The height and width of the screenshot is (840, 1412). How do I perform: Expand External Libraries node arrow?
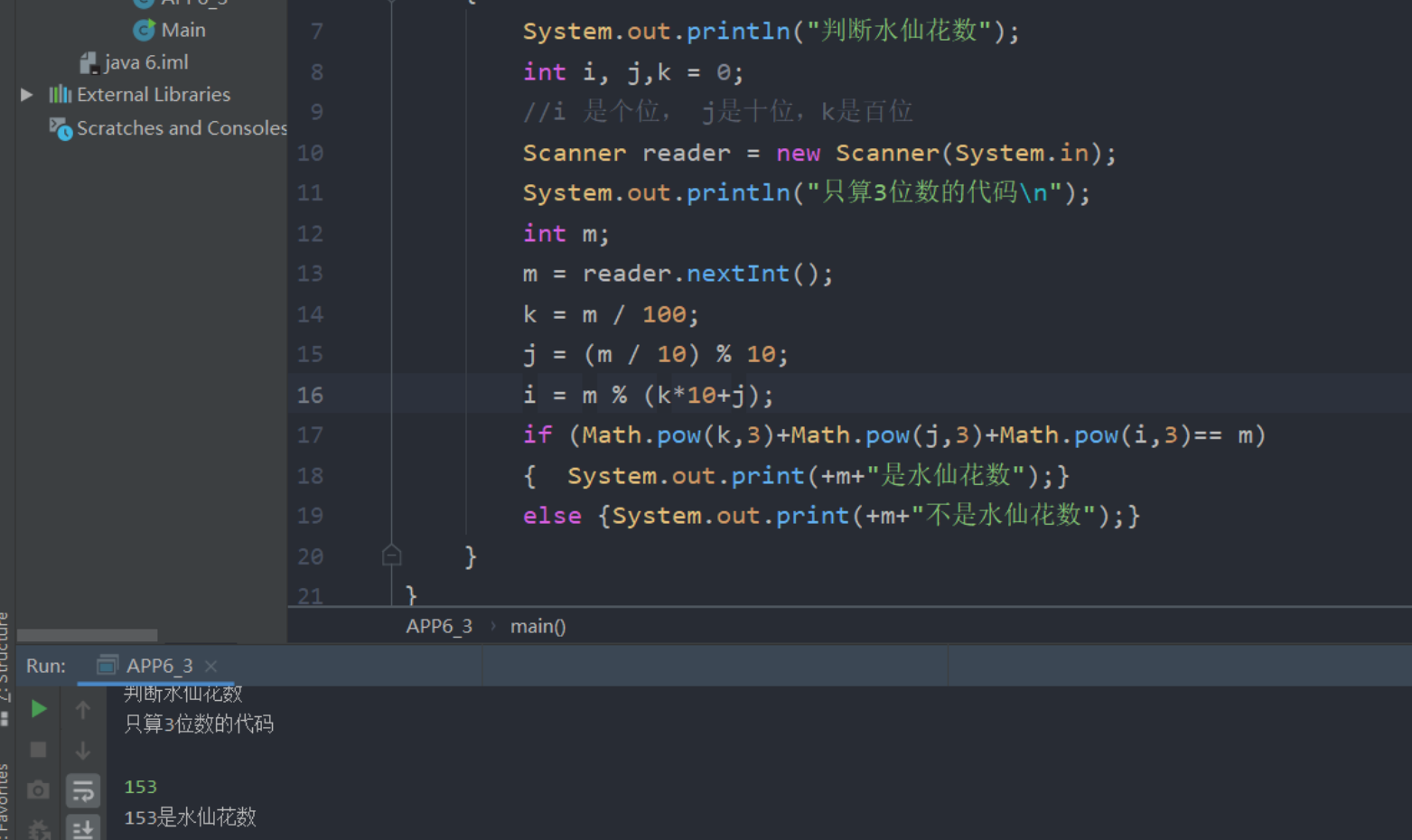pyautogui.click(x=26, y=95)
